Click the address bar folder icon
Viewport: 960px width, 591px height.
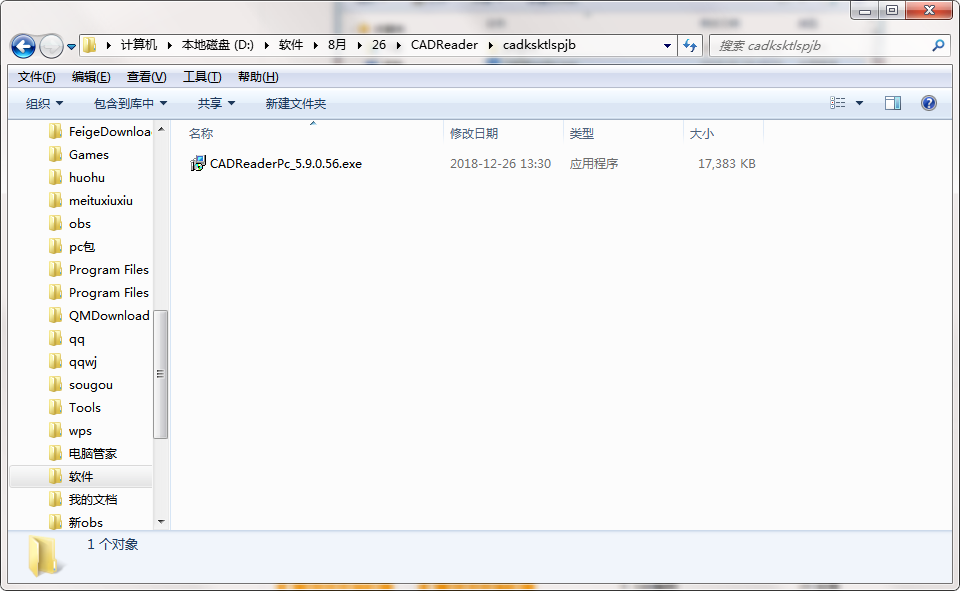pyautogui.click(x=91, y=45)
